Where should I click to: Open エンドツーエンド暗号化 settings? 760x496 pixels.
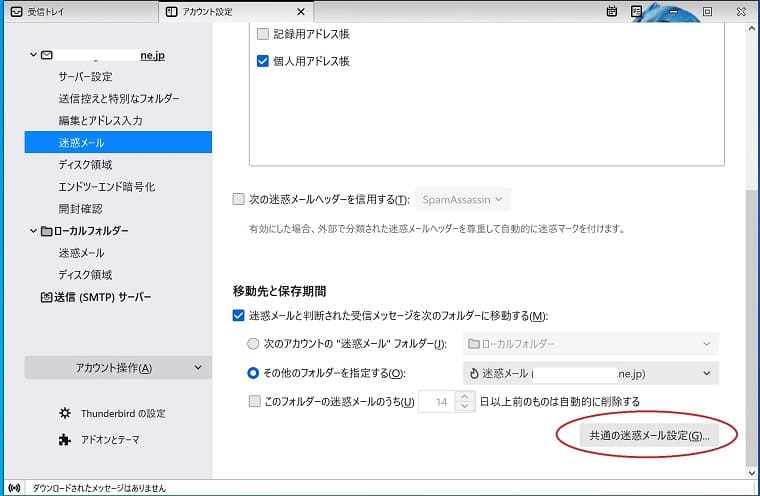[x=107, y=187]
